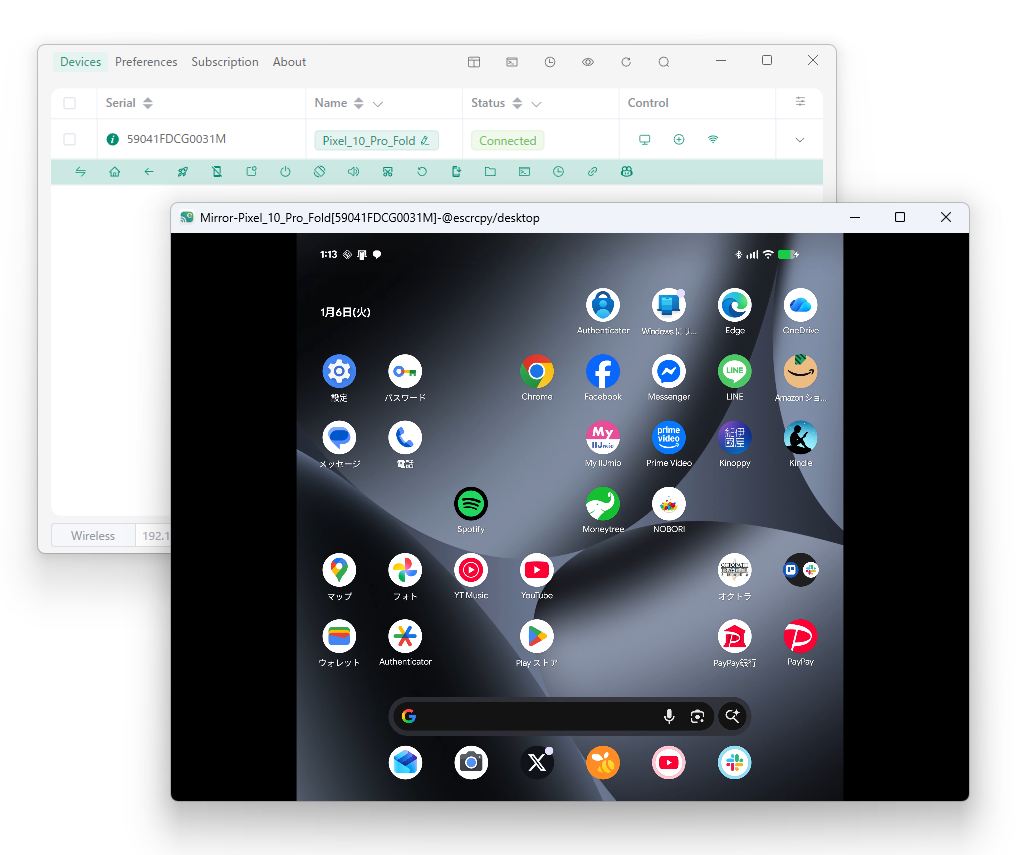Toggle the eye (preview) icon in the title bar
Viewport: 1025px width, 855px height.
[x=587, y=61]
